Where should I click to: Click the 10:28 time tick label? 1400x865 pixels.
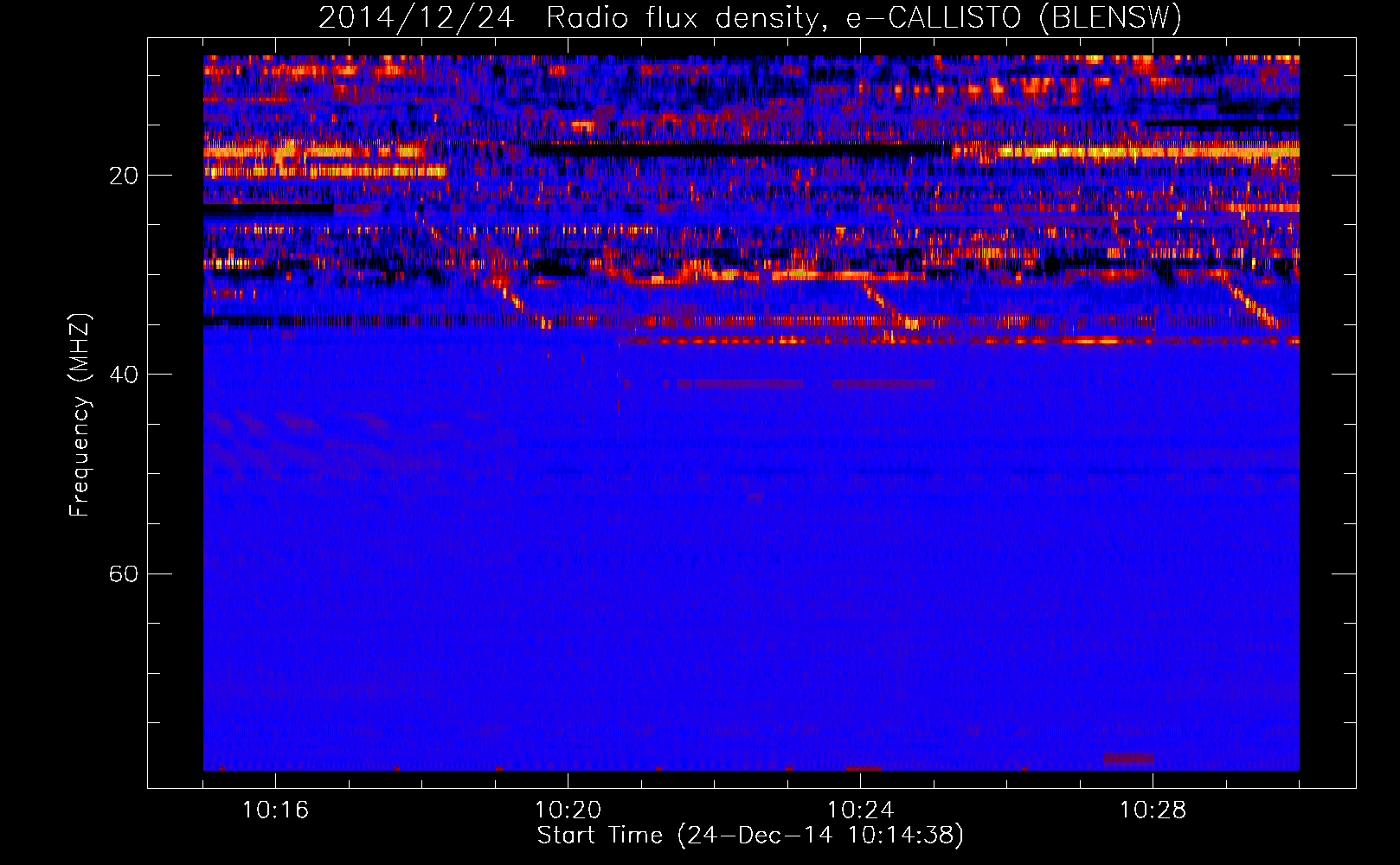1153,811
